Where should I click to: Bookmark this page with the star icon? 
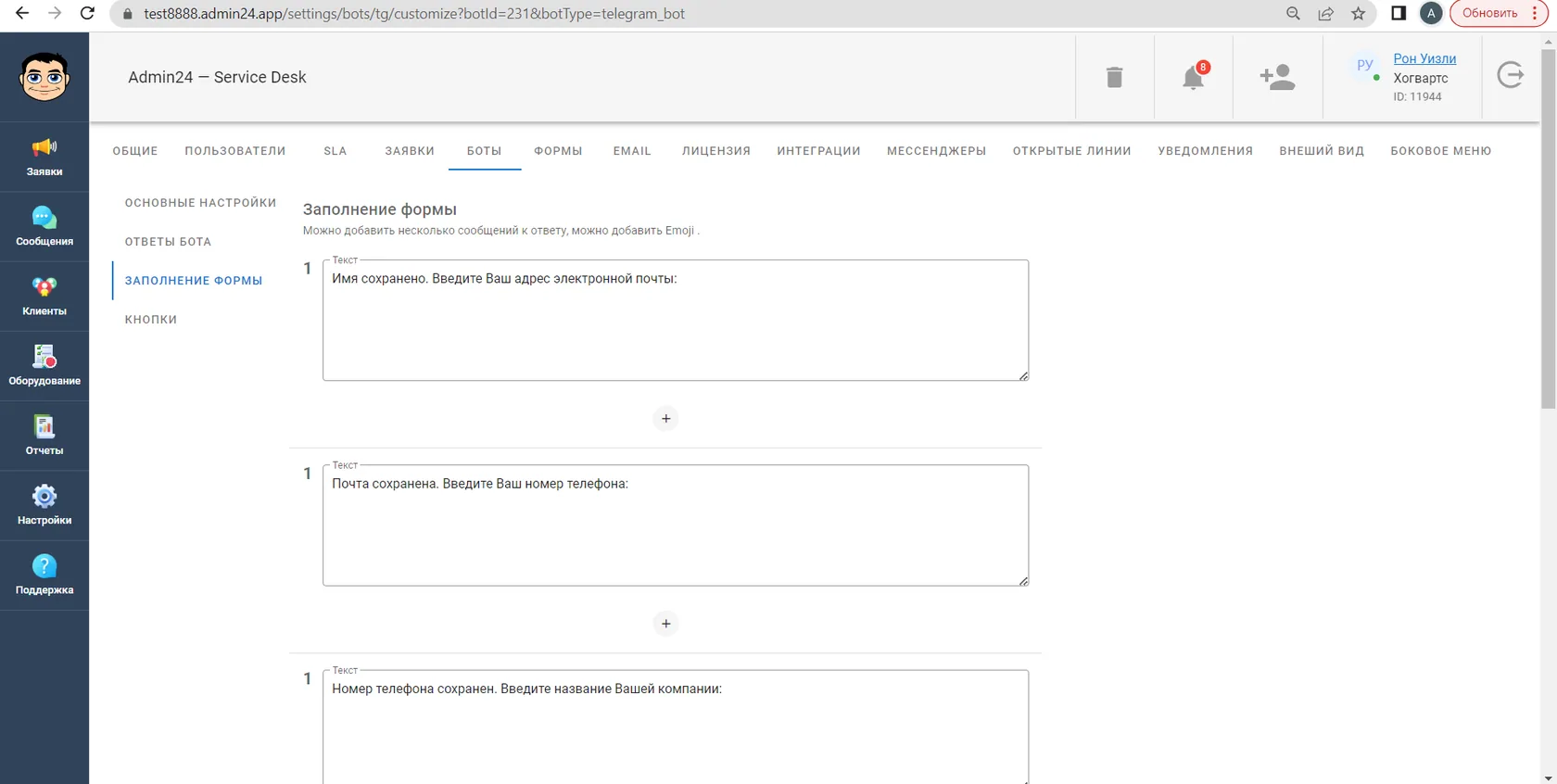(1359, 14)
